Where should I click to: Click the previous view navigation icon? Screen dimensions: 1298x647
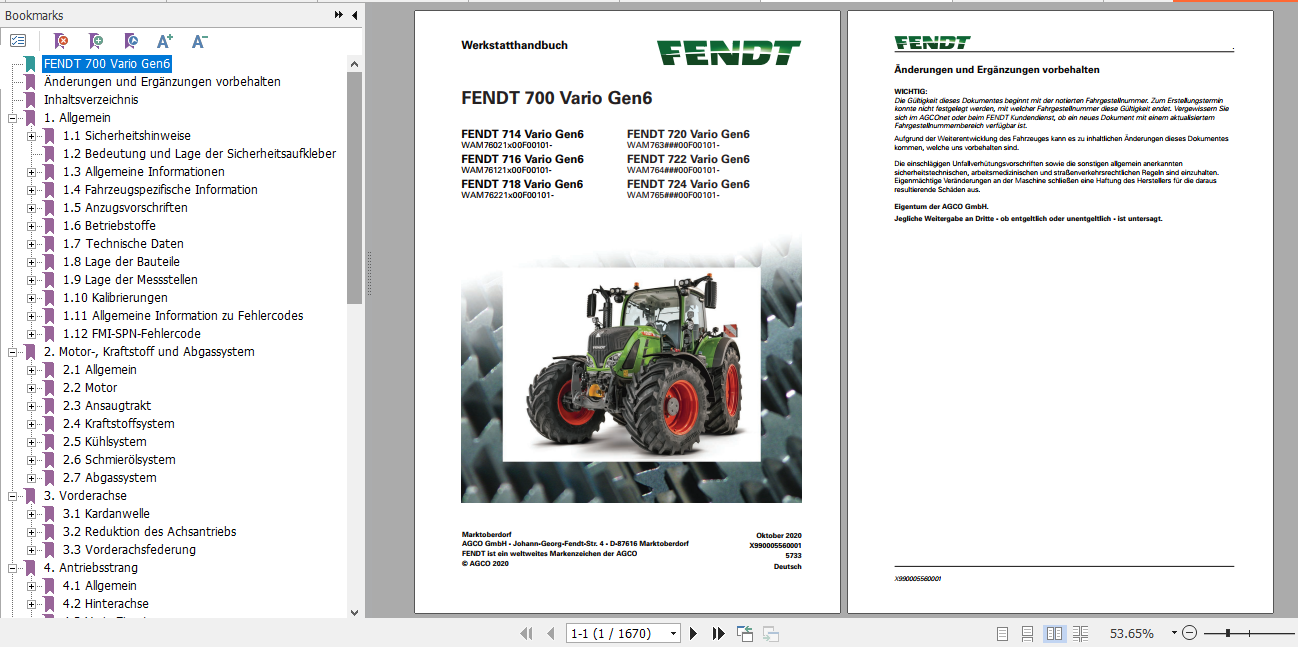(x=745, y=633)
